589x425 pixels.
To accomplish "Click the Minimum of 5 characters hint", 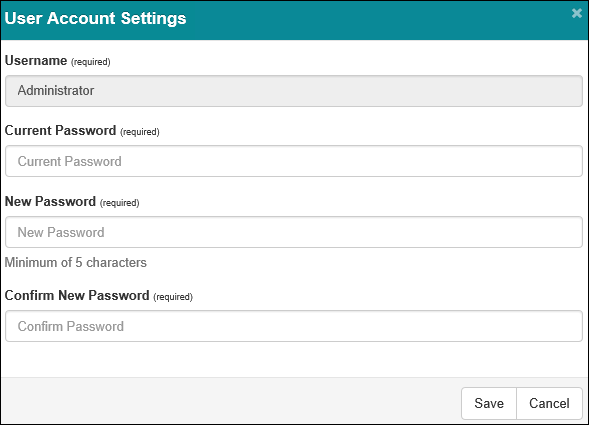I will (76, 262).
